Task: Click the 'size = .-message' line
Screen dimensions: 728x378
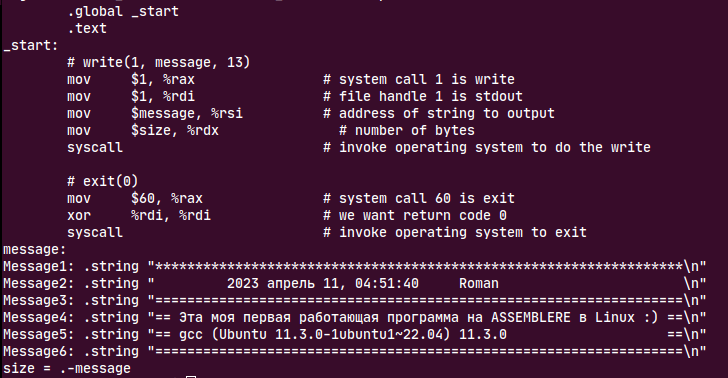Action: pos(67,369)
